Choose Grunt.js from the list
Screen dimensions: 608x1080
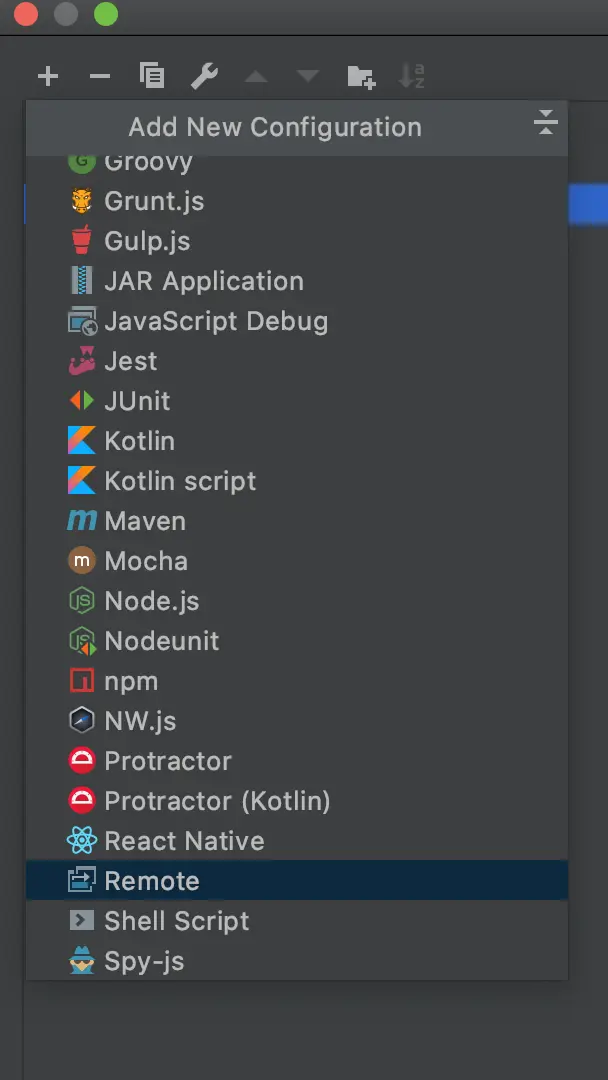coord(297,201)
